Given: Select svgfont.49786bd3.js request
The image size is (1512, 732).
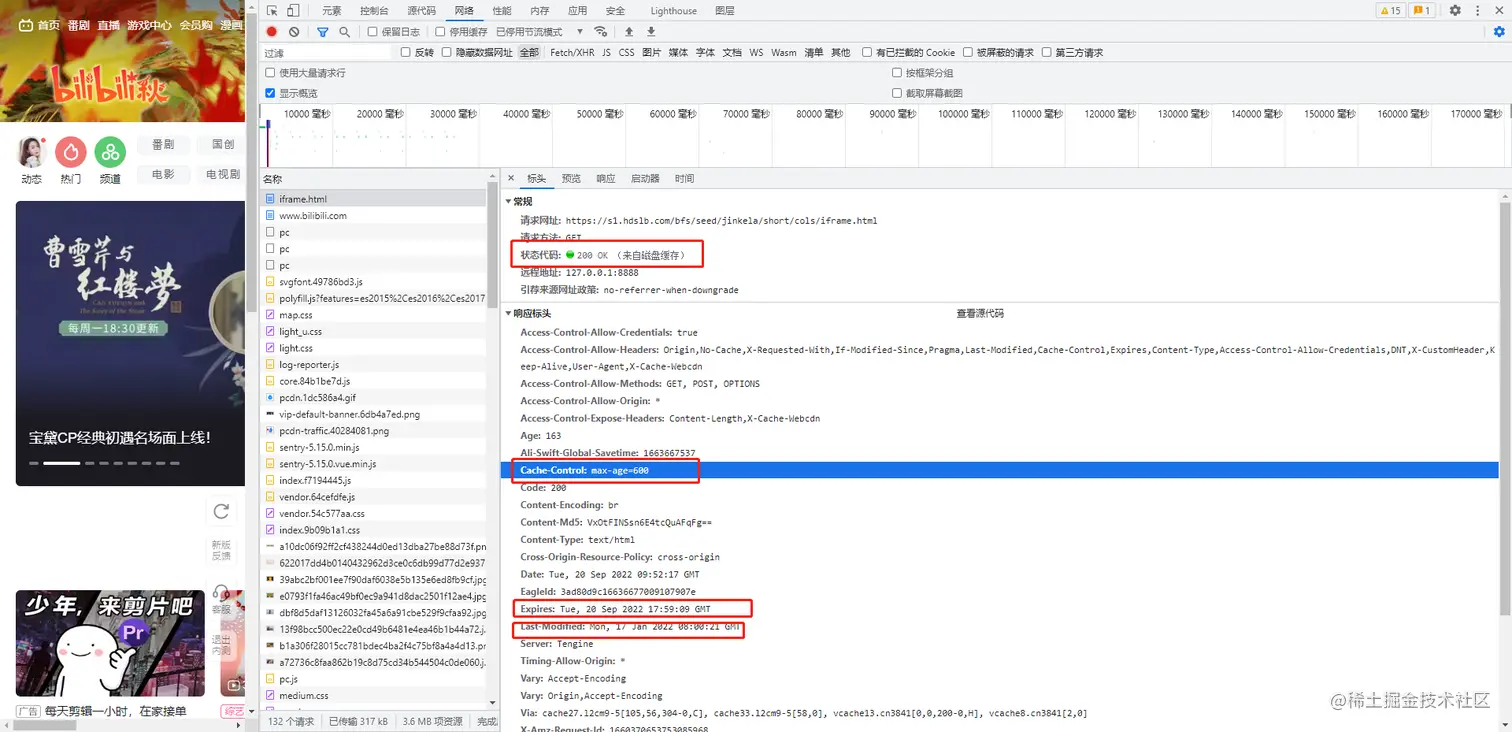Looking at the screenshot, I should (x=374, y=282).
